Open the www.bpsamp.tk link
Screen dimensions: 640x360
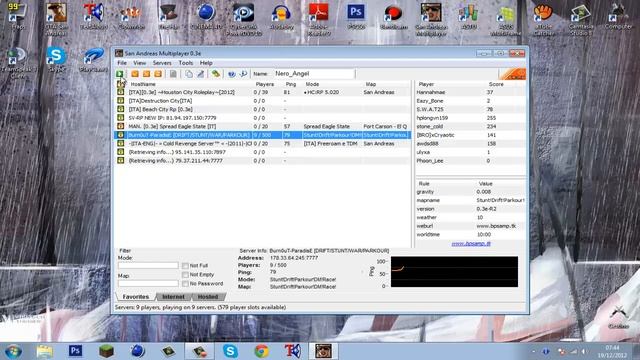coord(471,244)
